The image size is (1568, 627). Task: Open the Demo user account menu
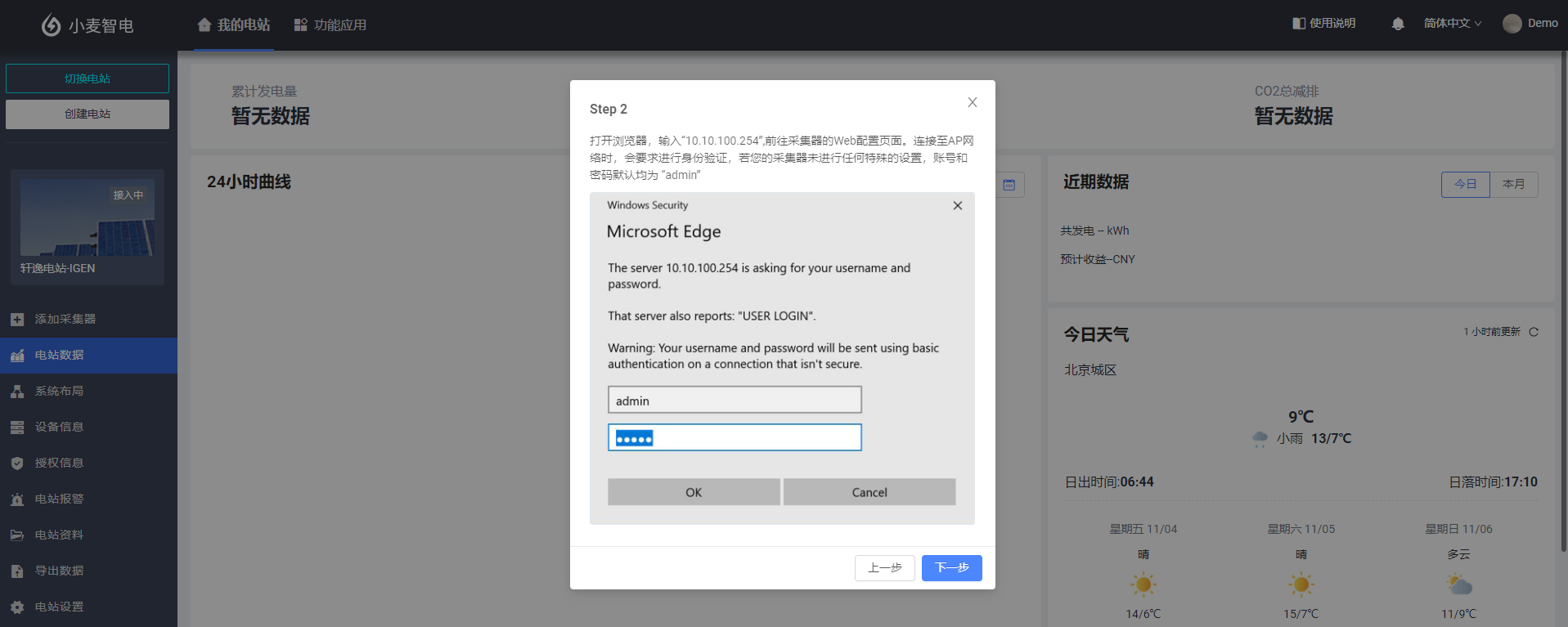click(1530, 24)
